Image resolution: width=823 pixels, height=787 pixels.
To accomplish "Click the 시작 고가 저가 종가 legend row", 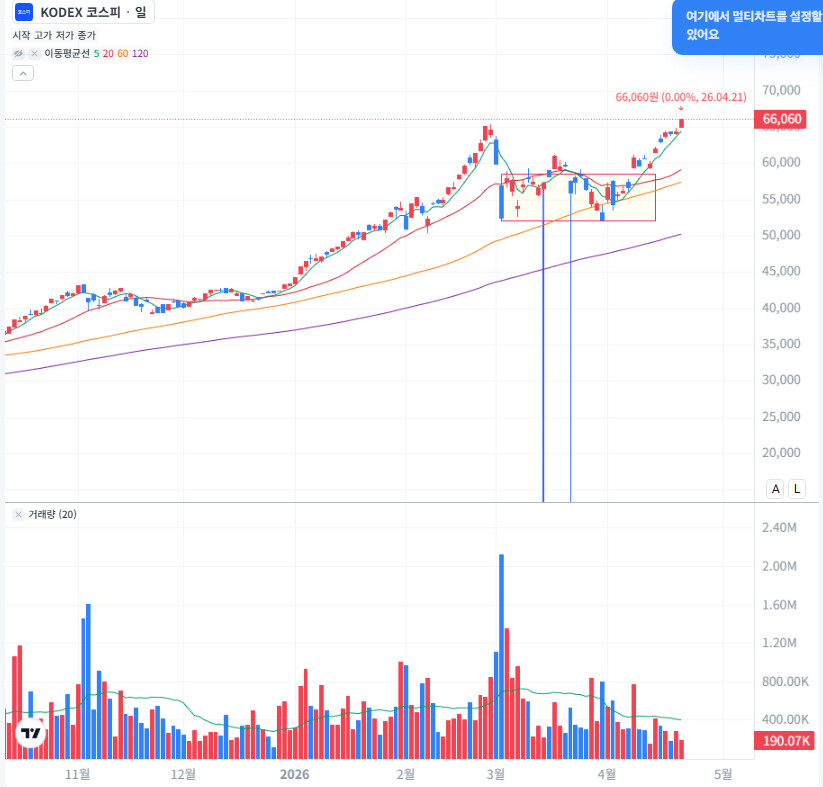I will (x=54, y=35).
